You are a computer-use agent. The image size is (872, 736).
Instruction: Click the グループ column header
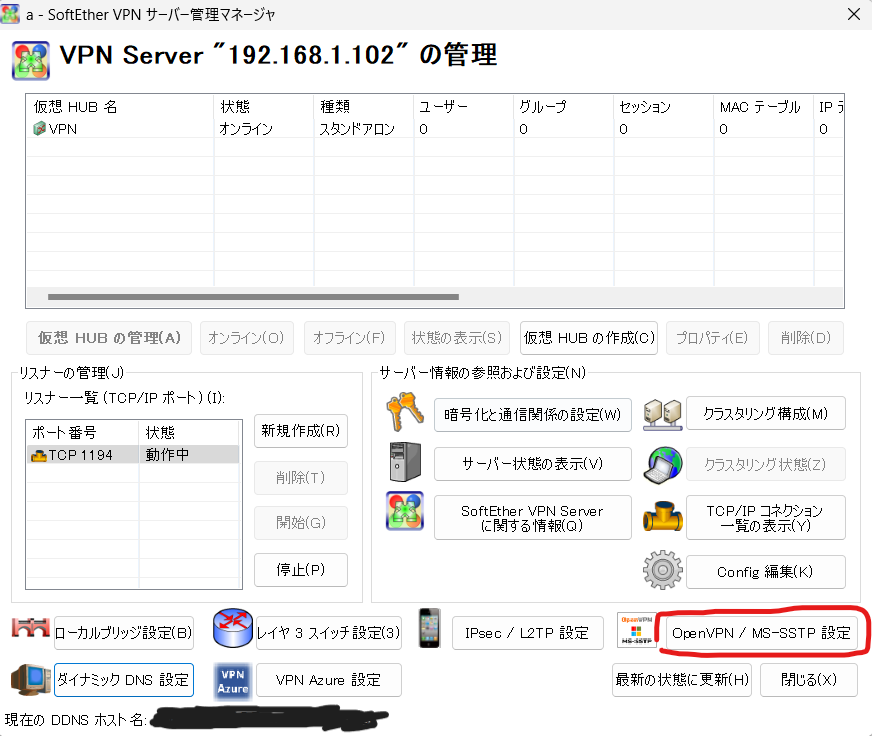(563, 106)
